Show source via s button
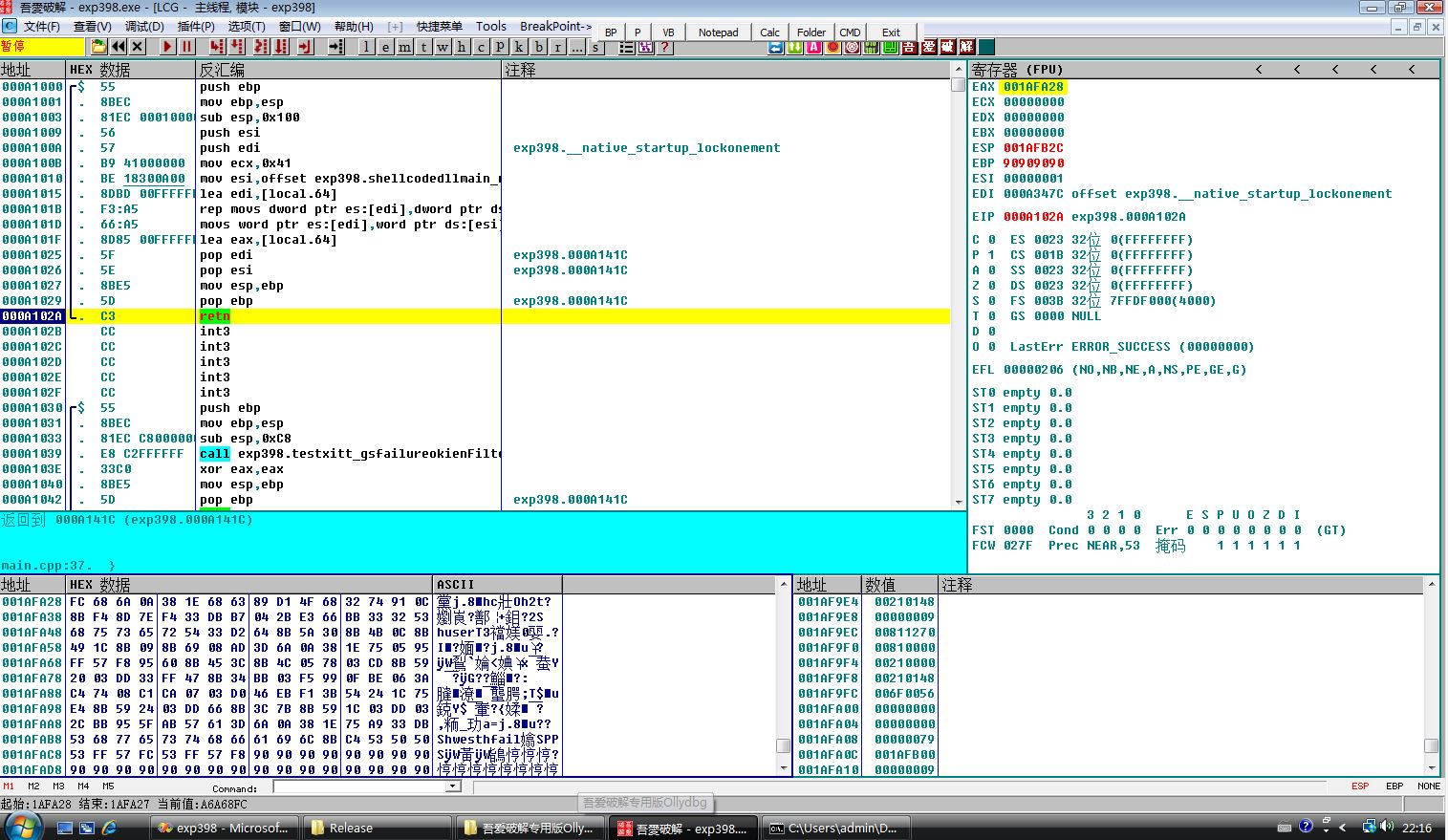Image resolution: width=1448 pixels, height=840 pixels. pos(594,47)
